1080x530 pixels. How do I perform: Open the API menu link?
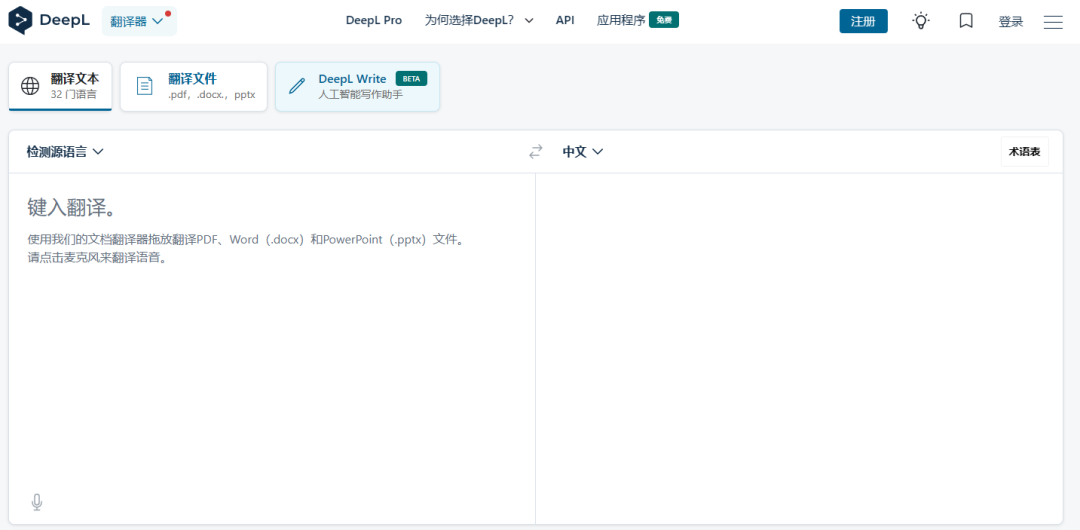coord(565,20)
